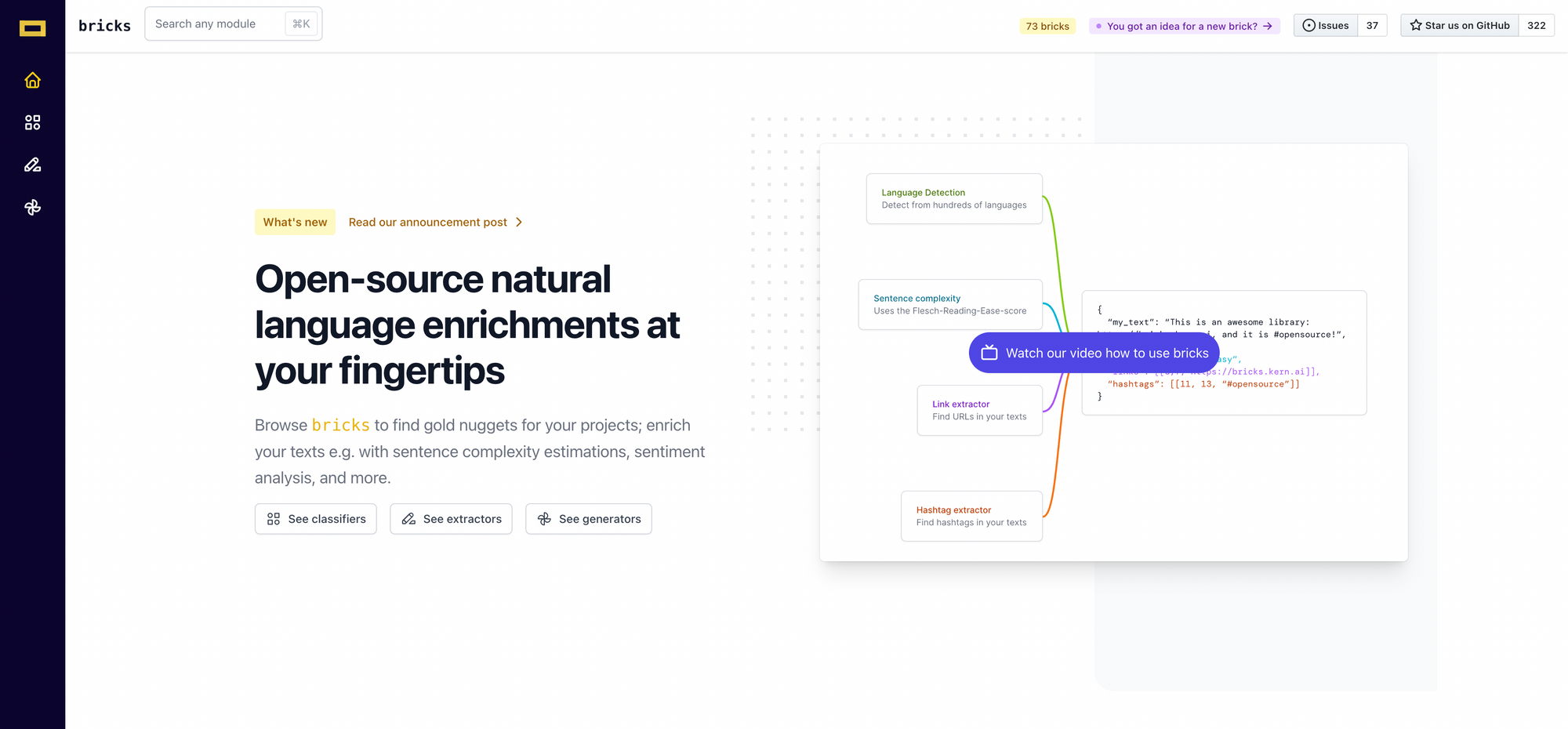Click the Open-source natural language headline
Viewport: 1568px width, 729px height.
coord(467,325)
